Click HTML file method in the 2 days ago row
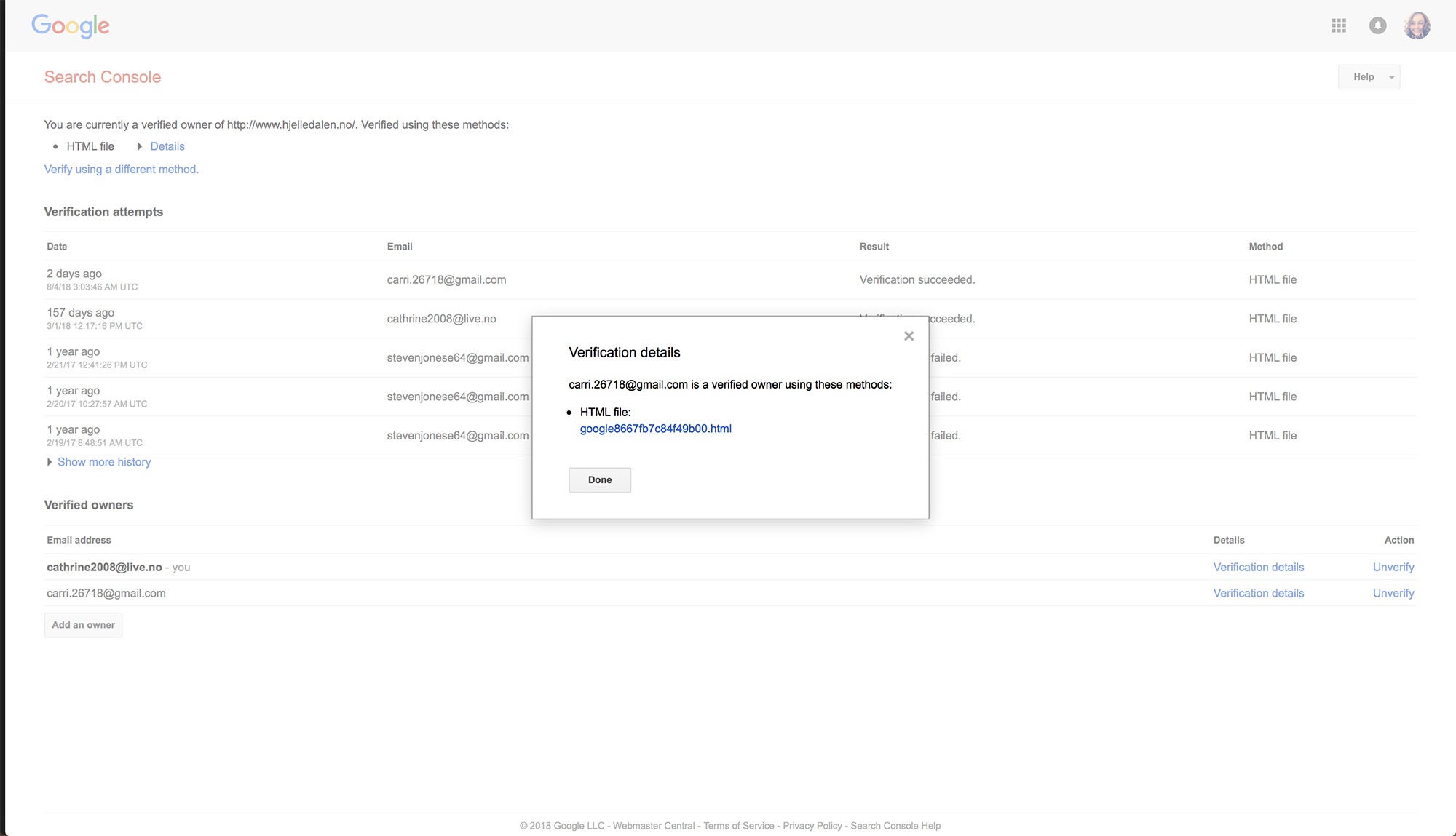 coord(1273,279)
